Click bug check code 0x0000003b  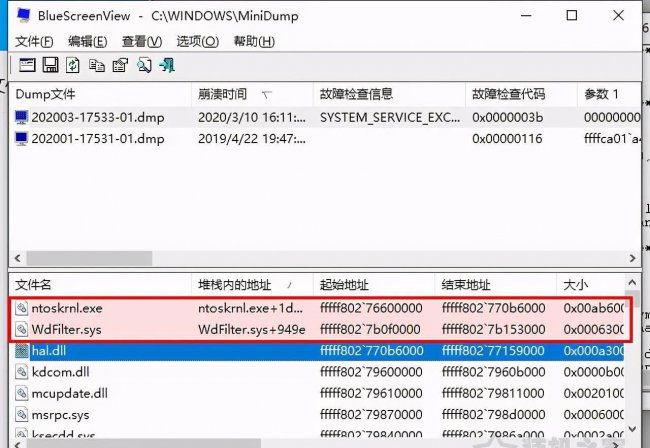(x=507, y=118)
